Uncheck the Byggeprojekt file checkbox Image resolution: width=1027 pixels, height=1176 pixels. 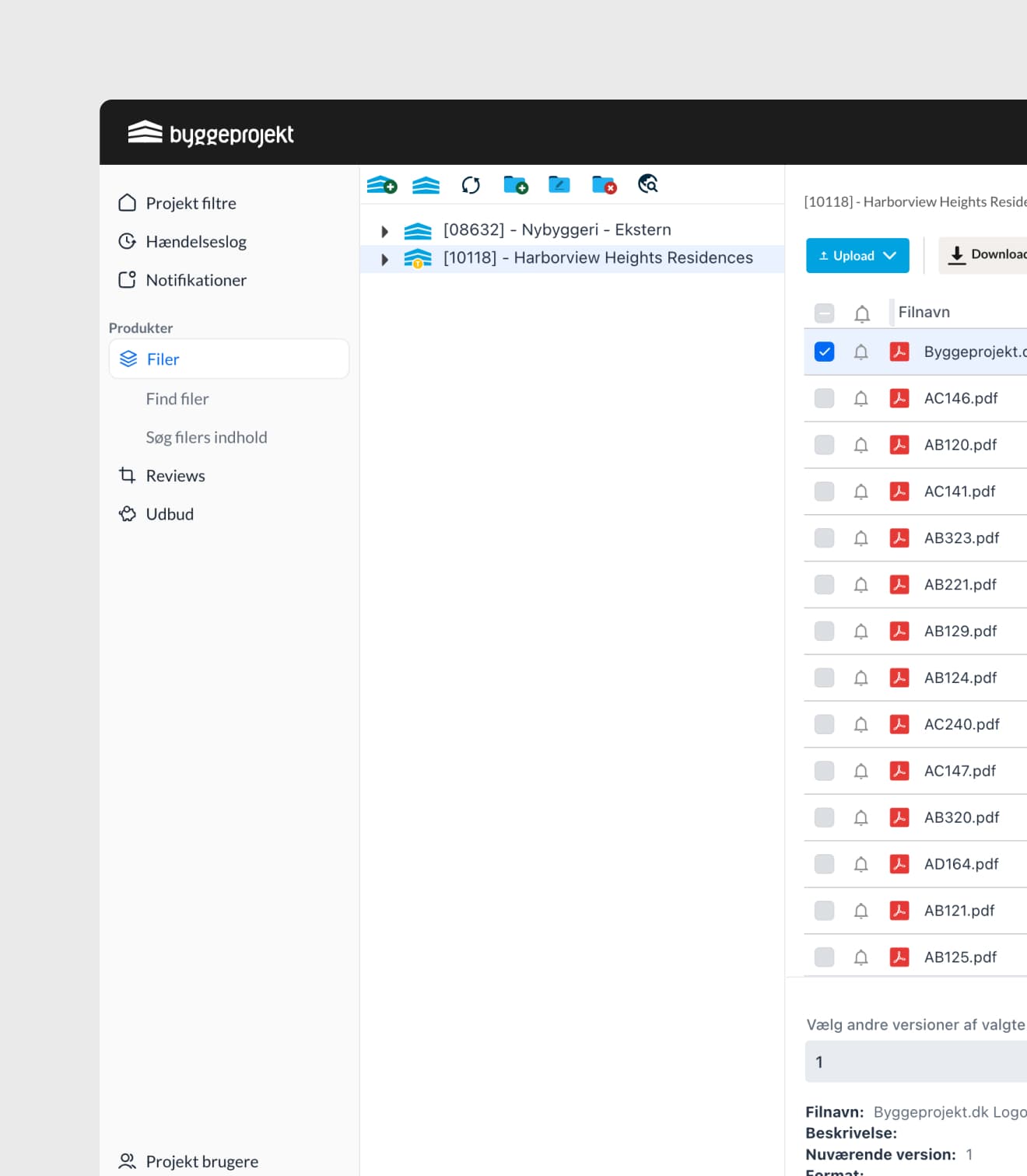[824, 352]
